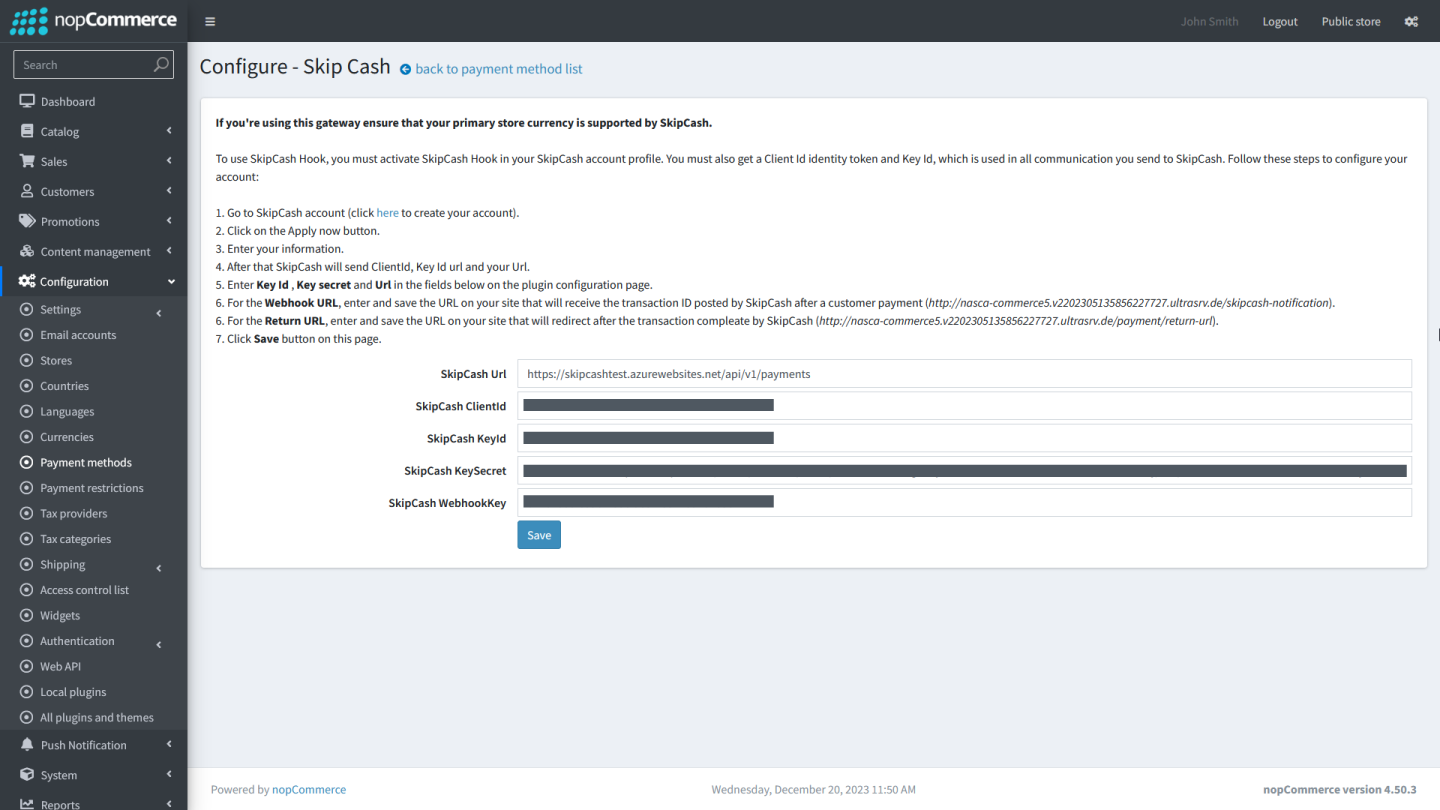Screen dimensions: 1440x810
Task: Open Payment methods in sidebar
Action: pyautogui.click(x=86, y=463)
